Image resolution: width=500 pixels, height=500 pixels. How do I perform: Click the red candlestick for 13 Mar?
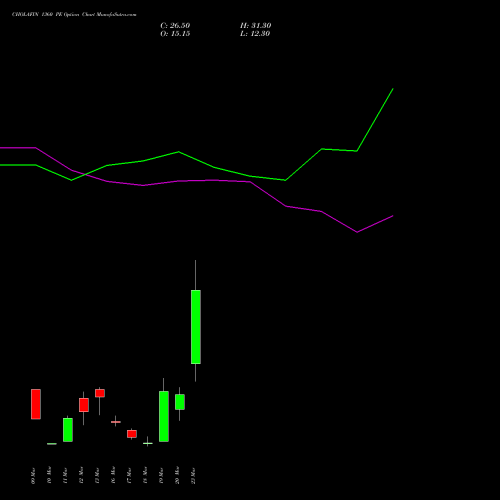tap(100, 393)
